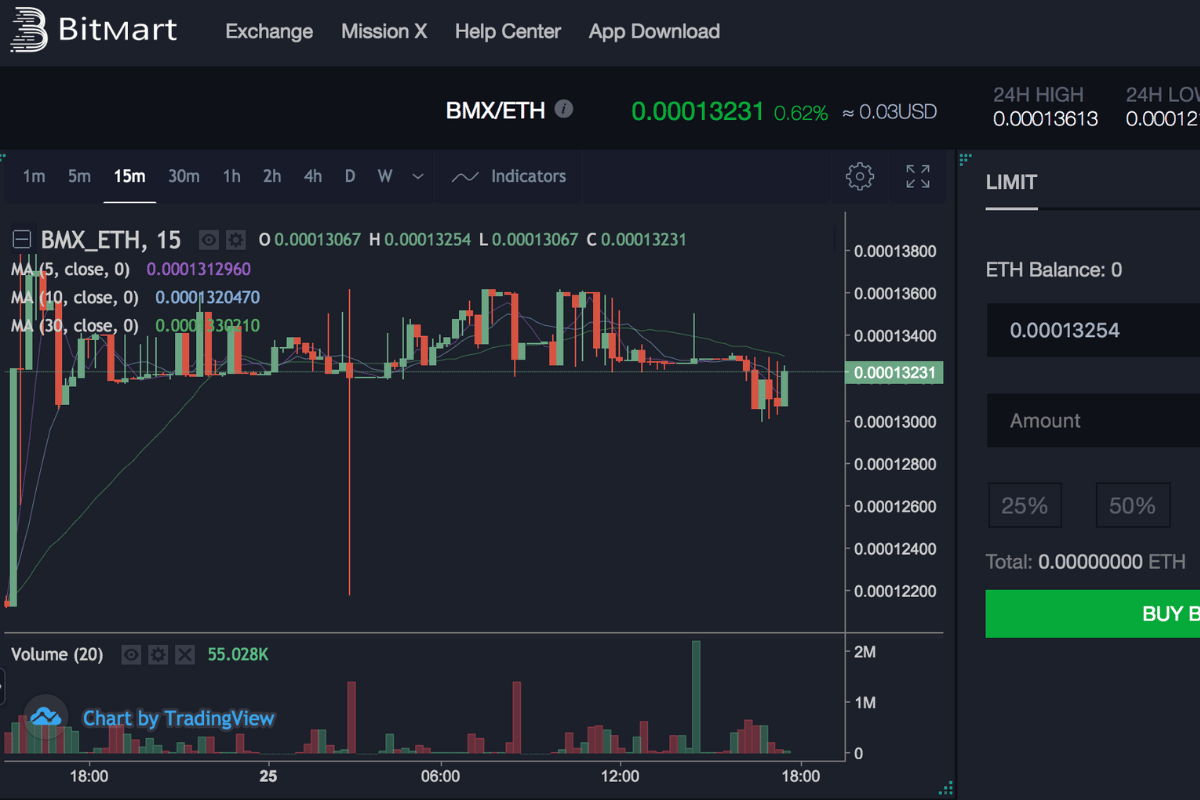Image resolution: width=1200 pixels, height=800 pixels.
Task: Select the D daily interval
Action: point(350,176)
